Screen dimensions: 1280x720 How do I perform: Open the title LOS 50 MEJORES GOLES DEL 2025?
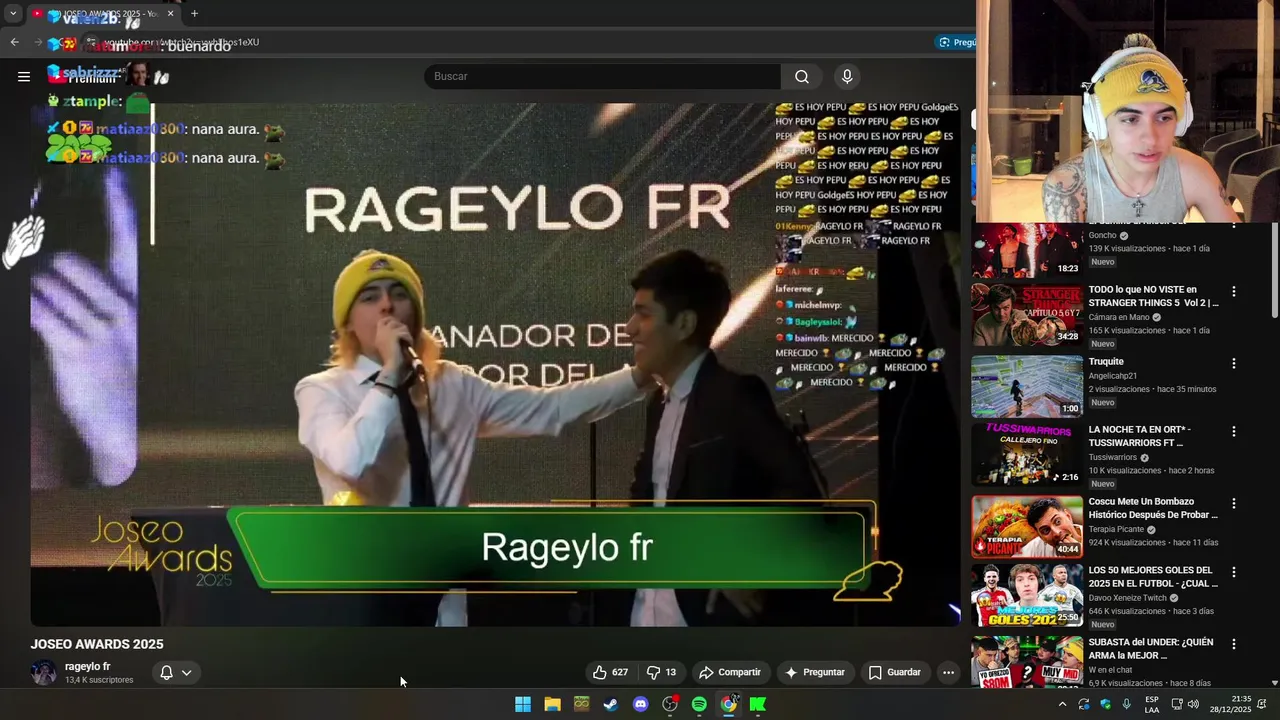pos(1153,577)
